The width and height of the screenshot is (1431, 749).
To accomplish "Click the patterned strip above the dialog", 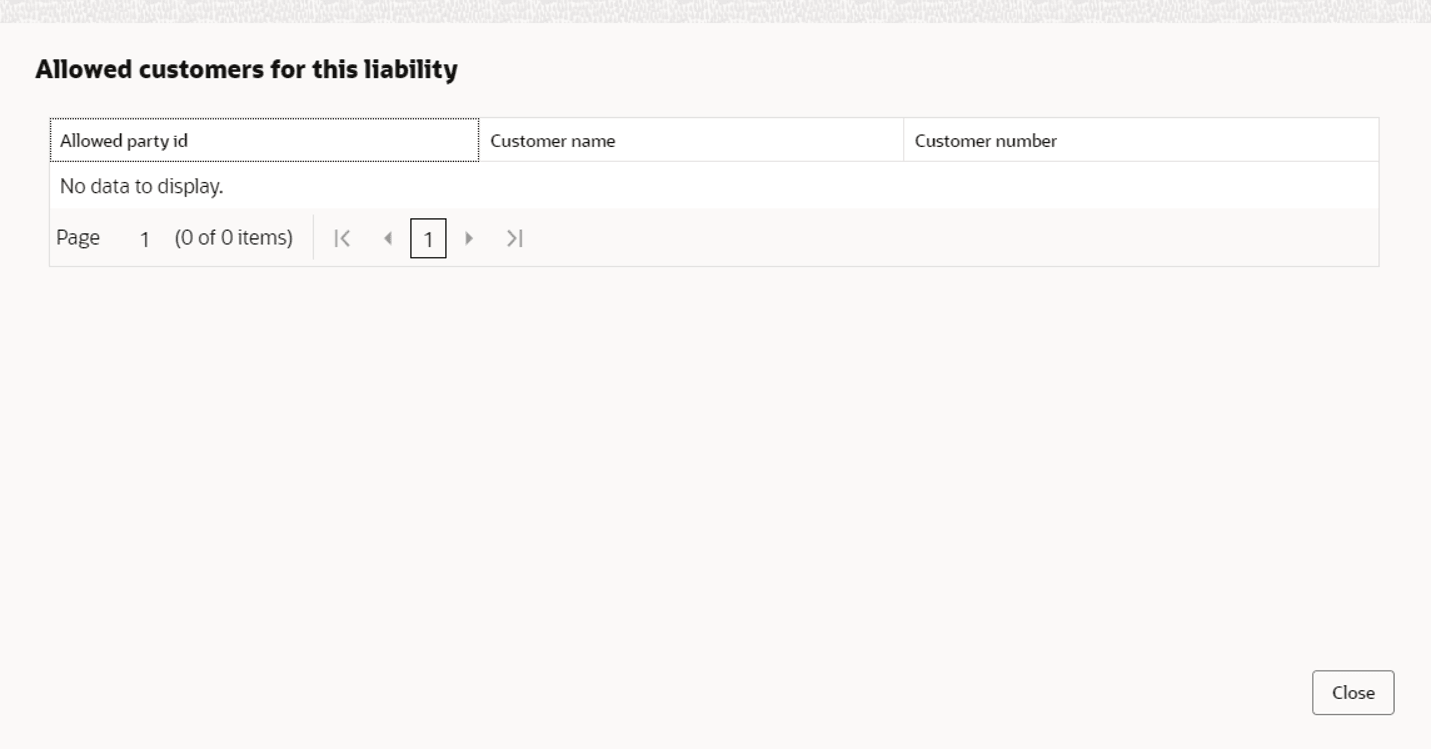I will (x=715, y=11).
